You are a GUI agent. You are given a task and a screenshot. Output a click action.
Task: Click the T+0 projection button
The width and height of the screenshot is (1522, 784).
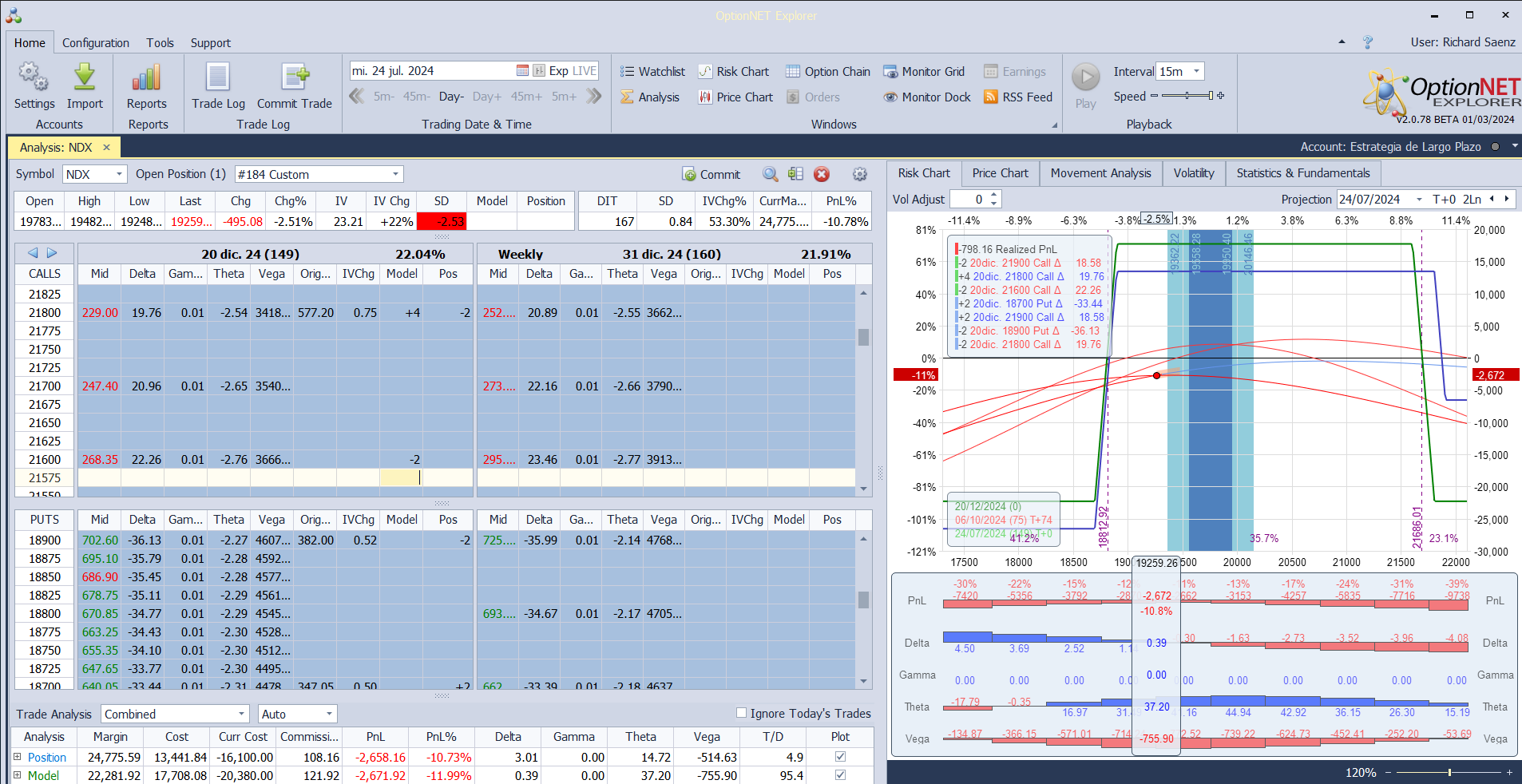click(x=1444, y=199)
